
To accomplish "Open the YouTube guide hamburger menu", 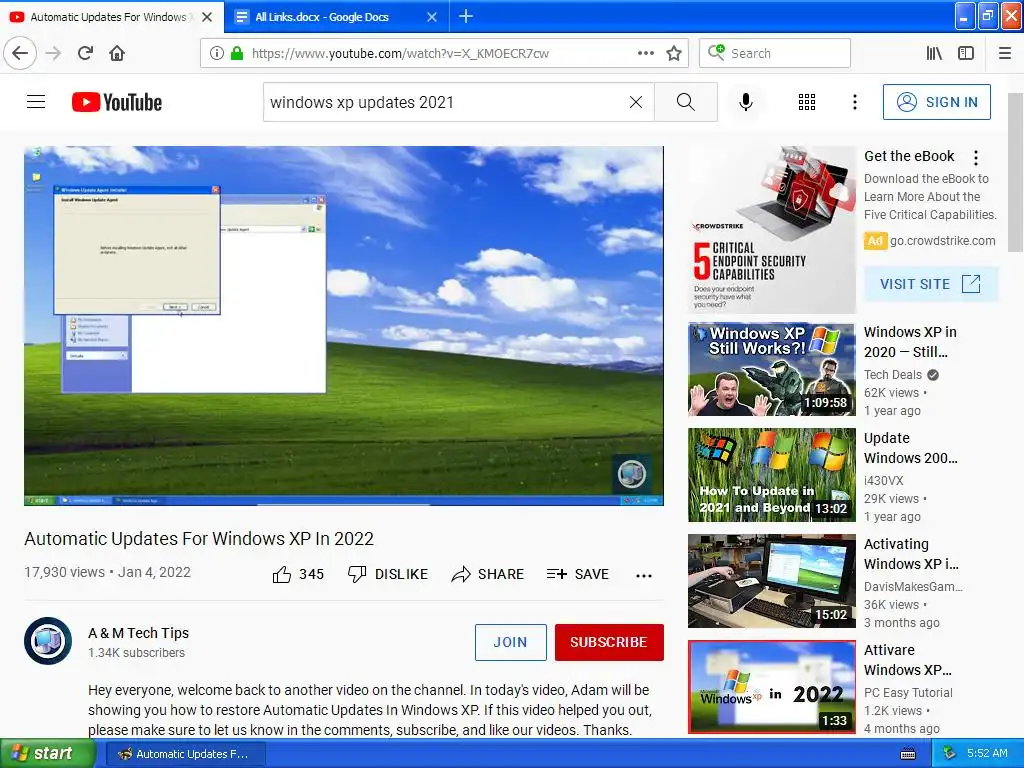I will click(x=36, y=102).
